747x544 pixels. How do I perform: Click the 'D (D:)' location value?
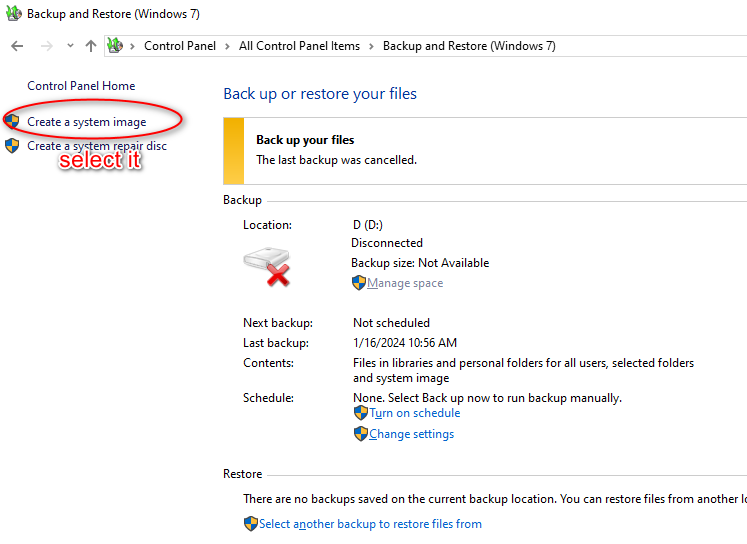[x=368, y=225]
